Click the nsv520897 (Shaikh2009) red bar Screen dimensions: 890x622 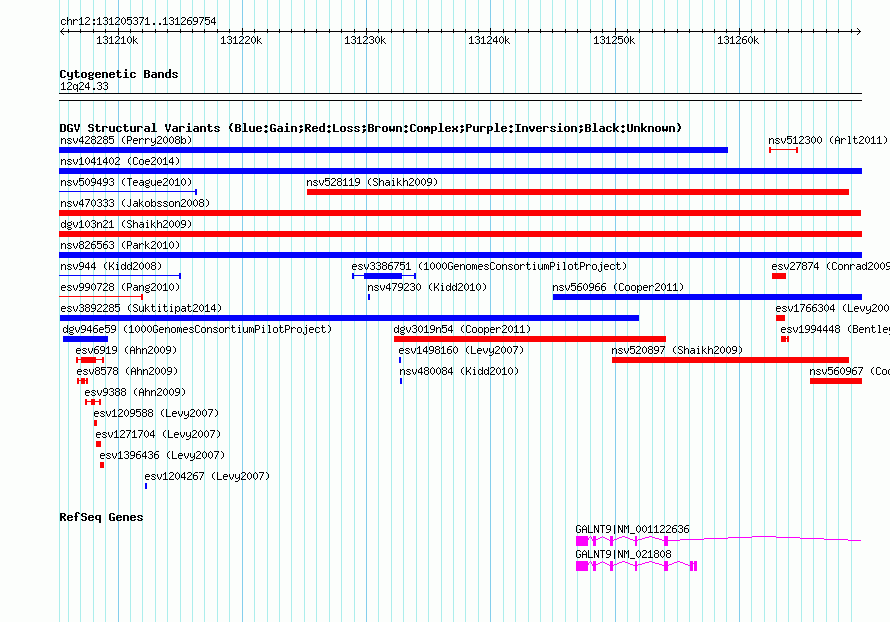(x=731, y=360)
